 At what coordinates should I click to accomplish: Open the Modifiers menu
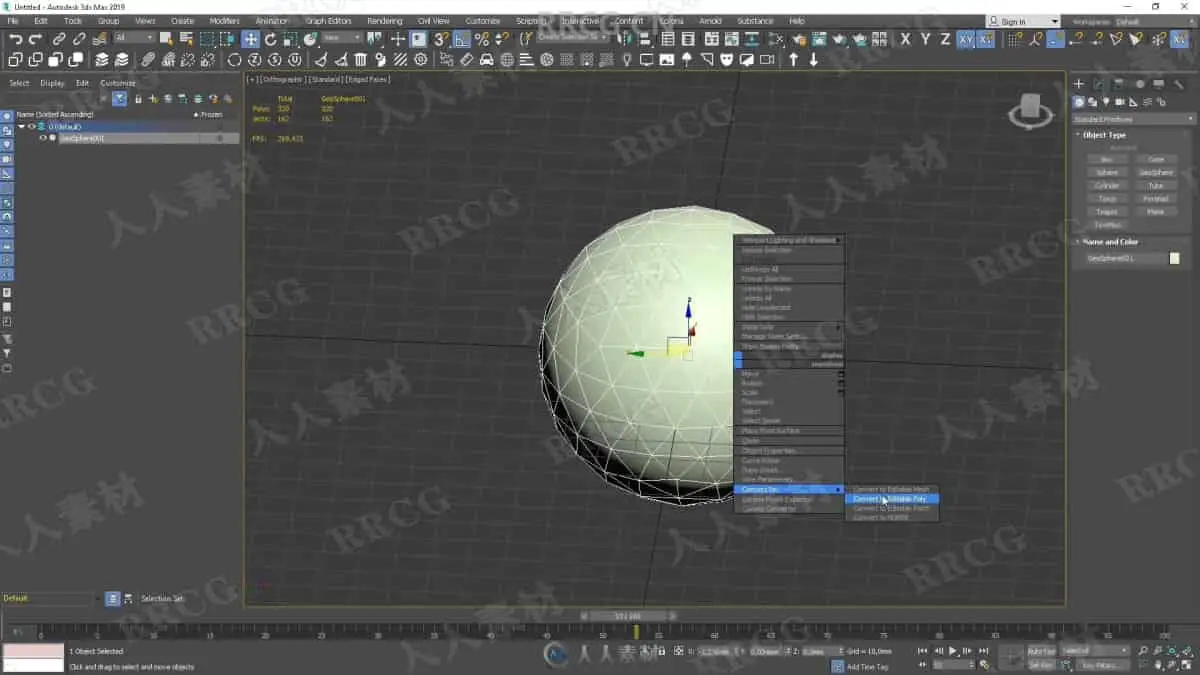[x=224, y=21]
